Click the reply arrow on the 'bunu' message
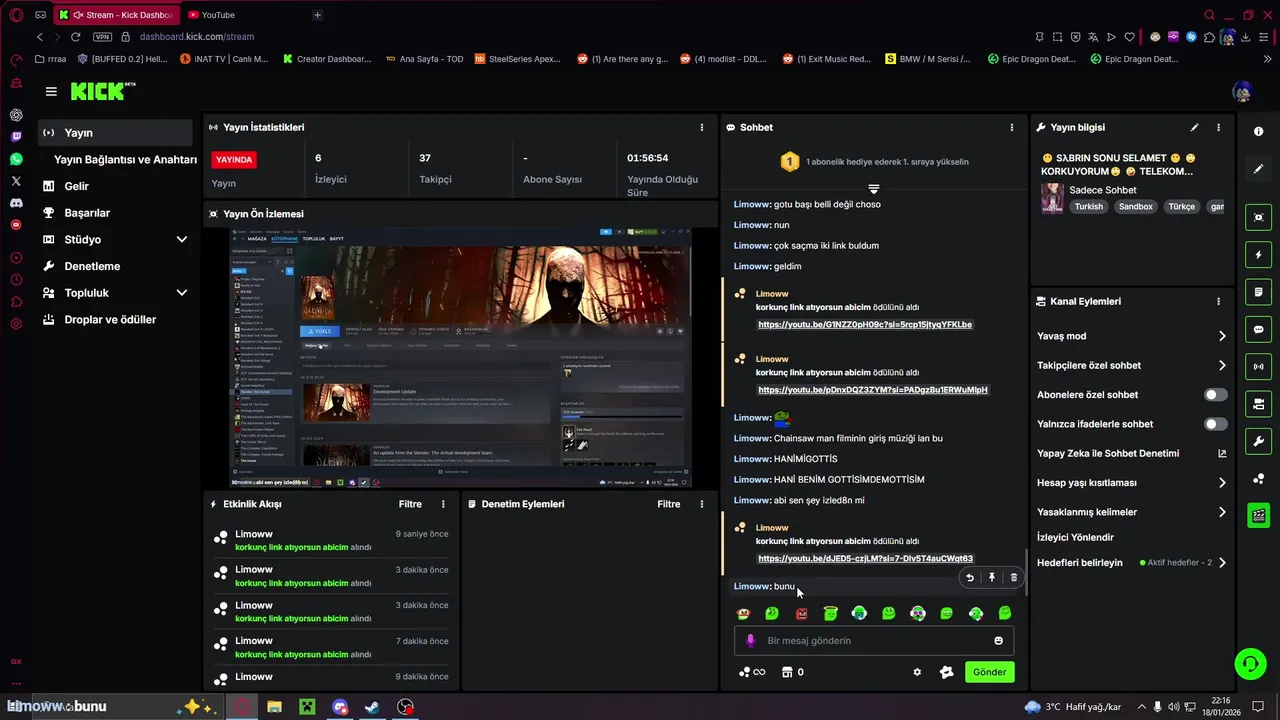The width and height of the screenshot is (1280, 720). [969, 577]
